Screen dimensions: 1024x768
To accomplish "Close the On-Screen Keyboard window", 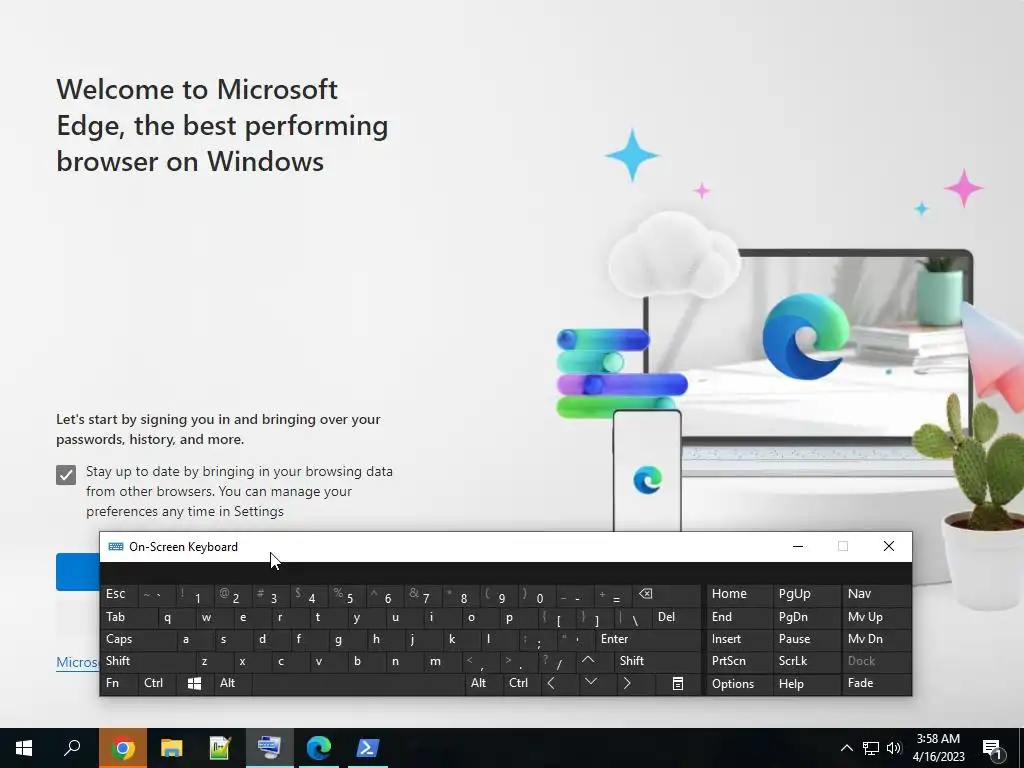I will pyautogui.click(x=889, y=547).
